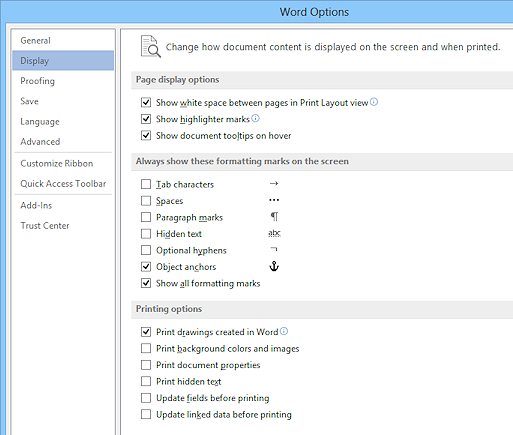Viewport: 513px width, 435px height.
Task: Click the Printing options heading
Action: tap(169, 309)
